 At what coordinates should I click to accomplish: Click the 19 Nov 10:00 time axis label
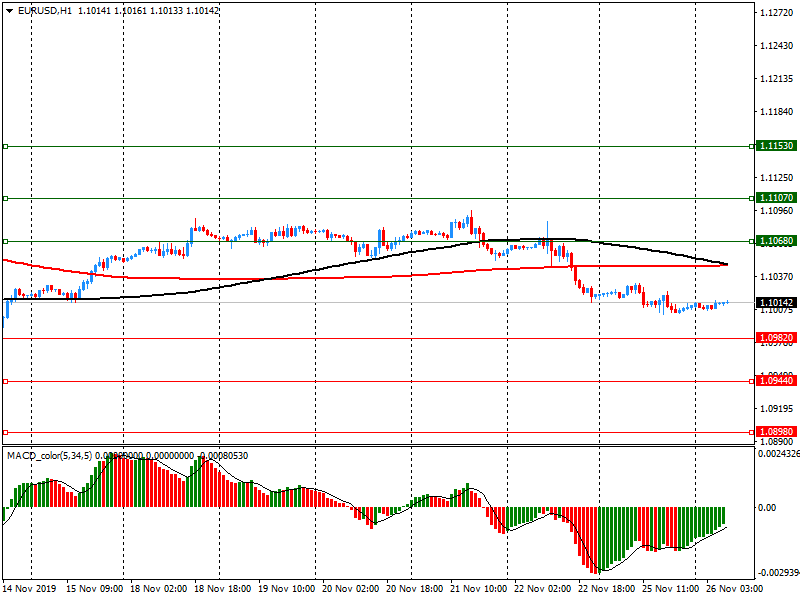287,588
